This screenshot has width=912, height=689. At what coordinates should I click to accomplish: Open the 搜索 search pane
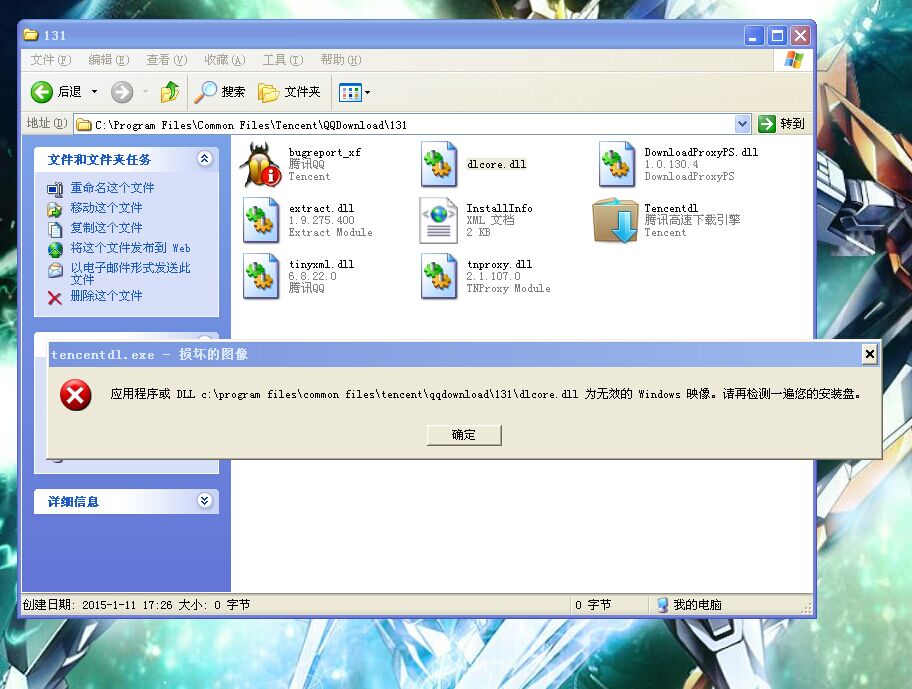click(219, 92)
